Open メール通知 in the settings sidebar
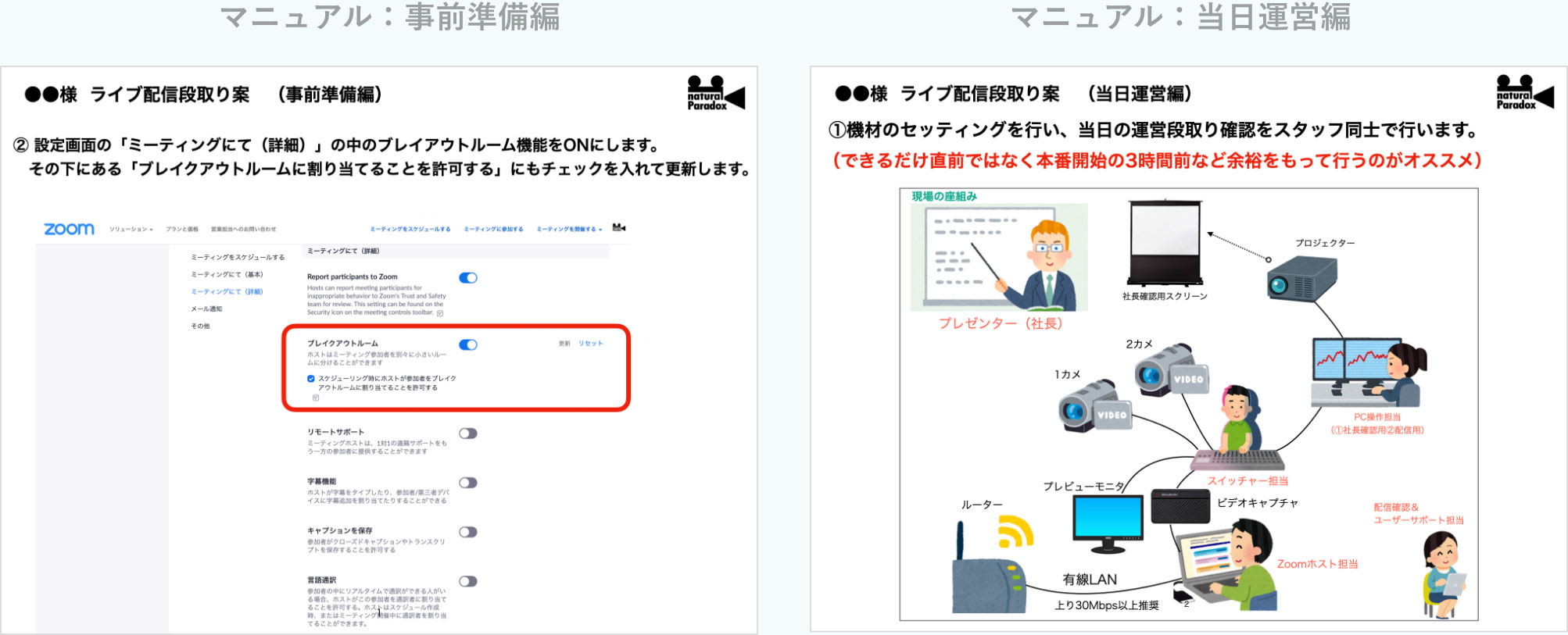Screen dimensions: 1568x635 click(206, 309)
